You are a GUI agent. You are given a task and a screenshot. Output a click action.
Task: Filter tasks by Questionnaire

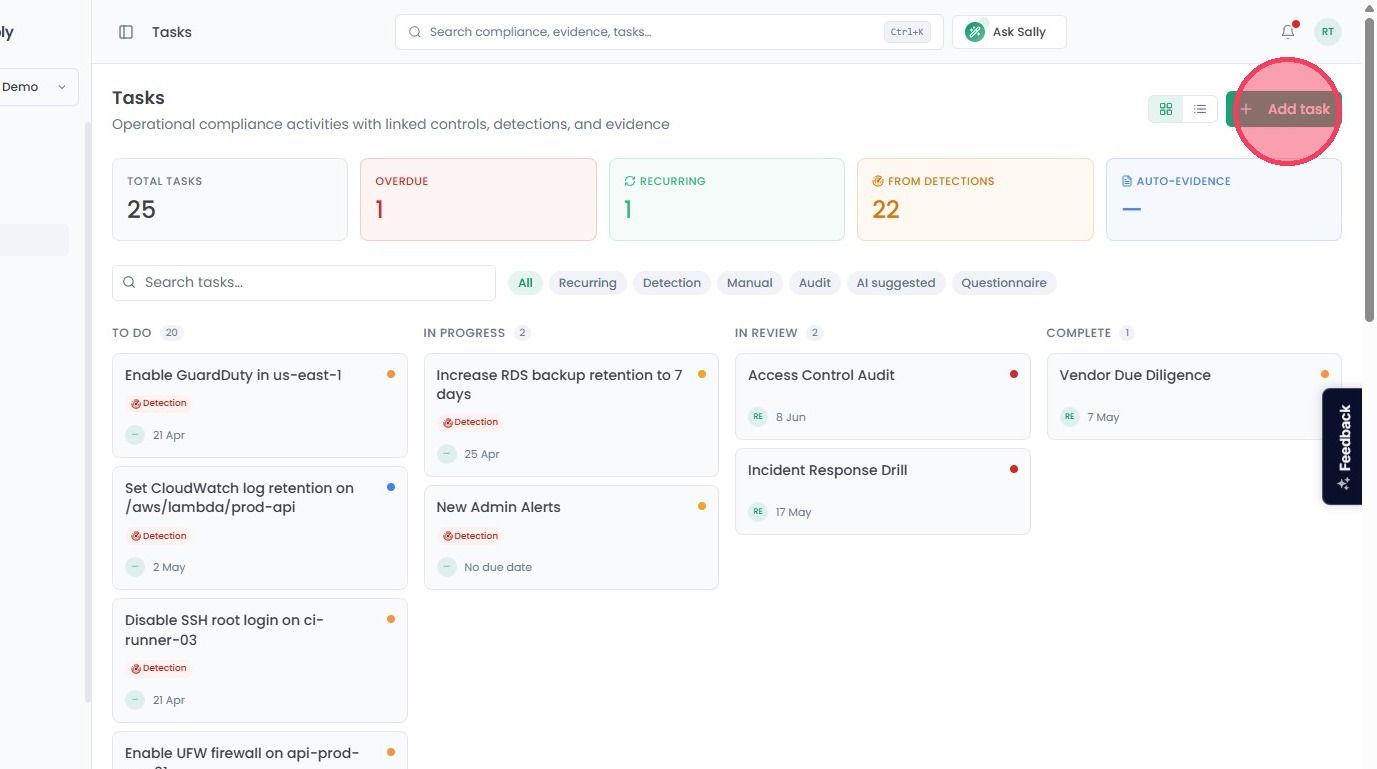[1004, 283]
